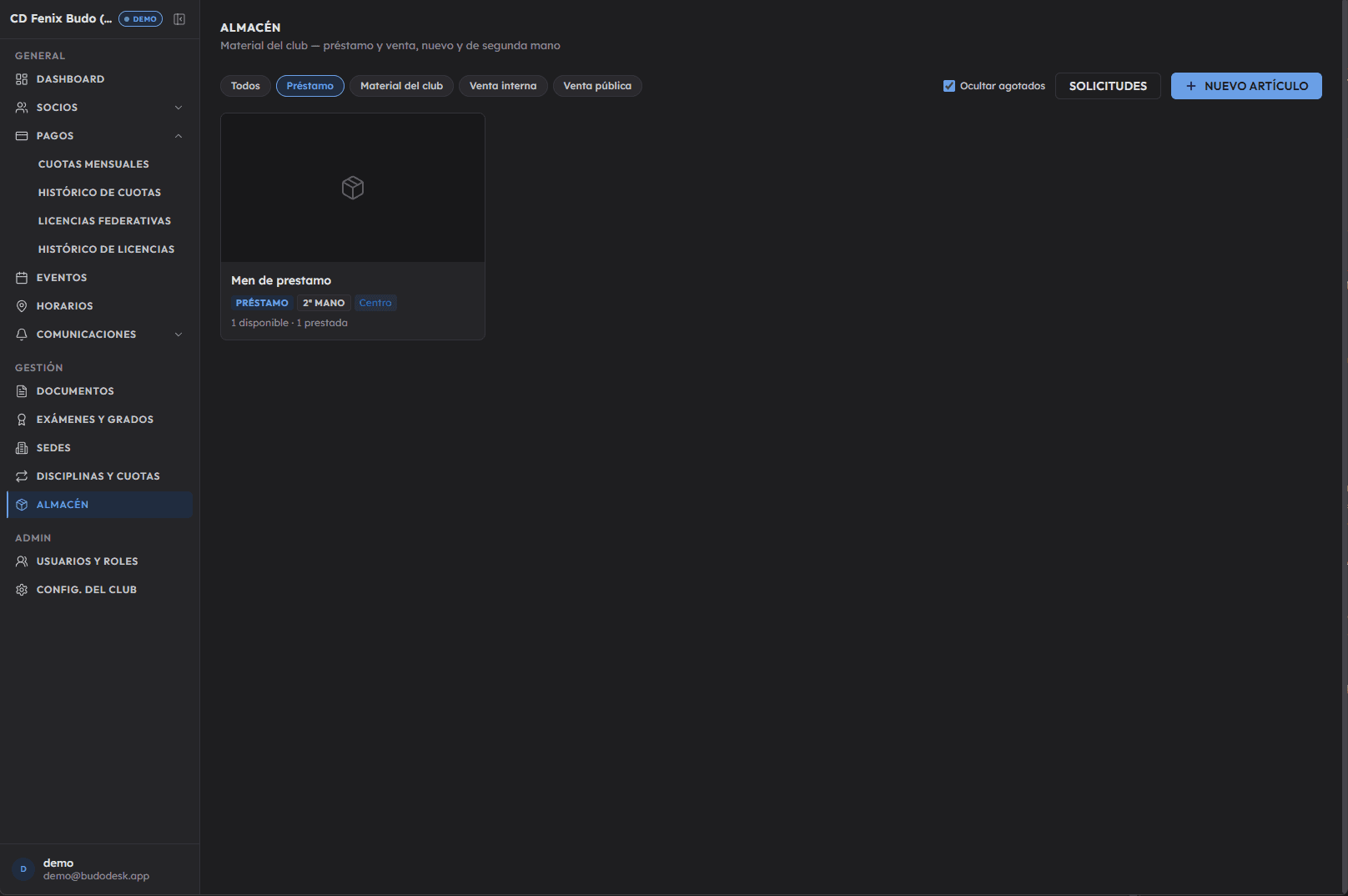
Task: Click the Centro tag on the card
Action: [x=375, y=303]
